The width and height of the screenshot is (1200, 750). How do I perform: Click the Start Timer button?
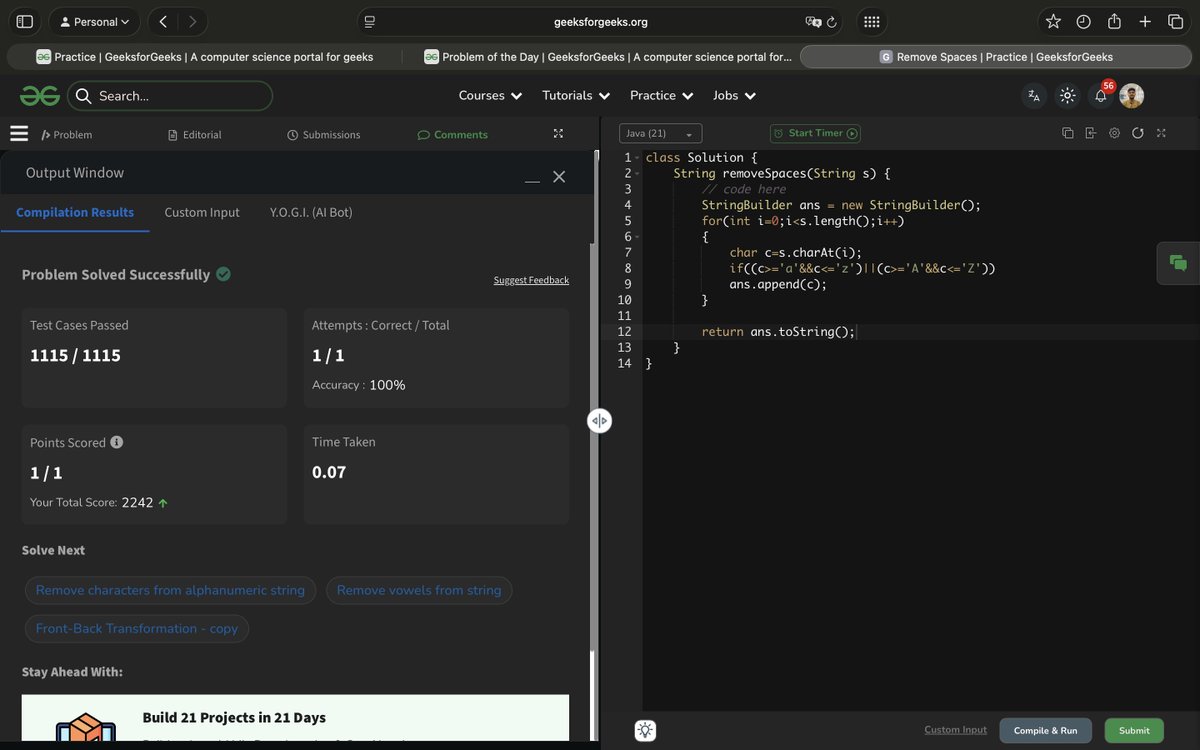pyautogui.click(x=815, y=133)
